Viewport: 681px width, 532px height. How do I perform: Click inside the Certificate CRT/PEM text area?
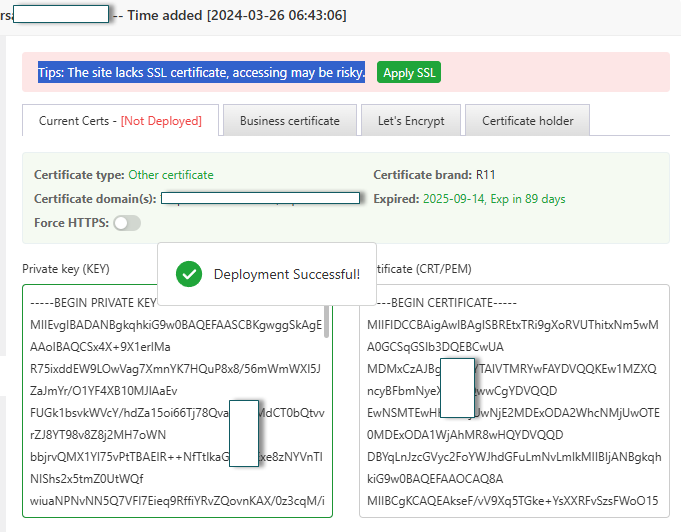tap(514, 401)
